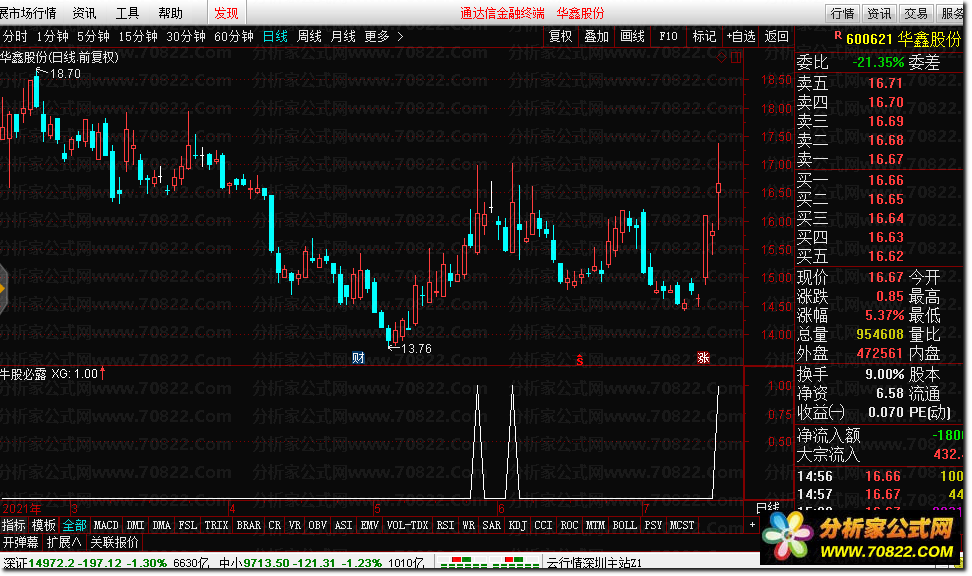This screenshot has width=972, height=576.
Task: Click the blue 财 marker below the candlesticks
Action: [358, 358]
